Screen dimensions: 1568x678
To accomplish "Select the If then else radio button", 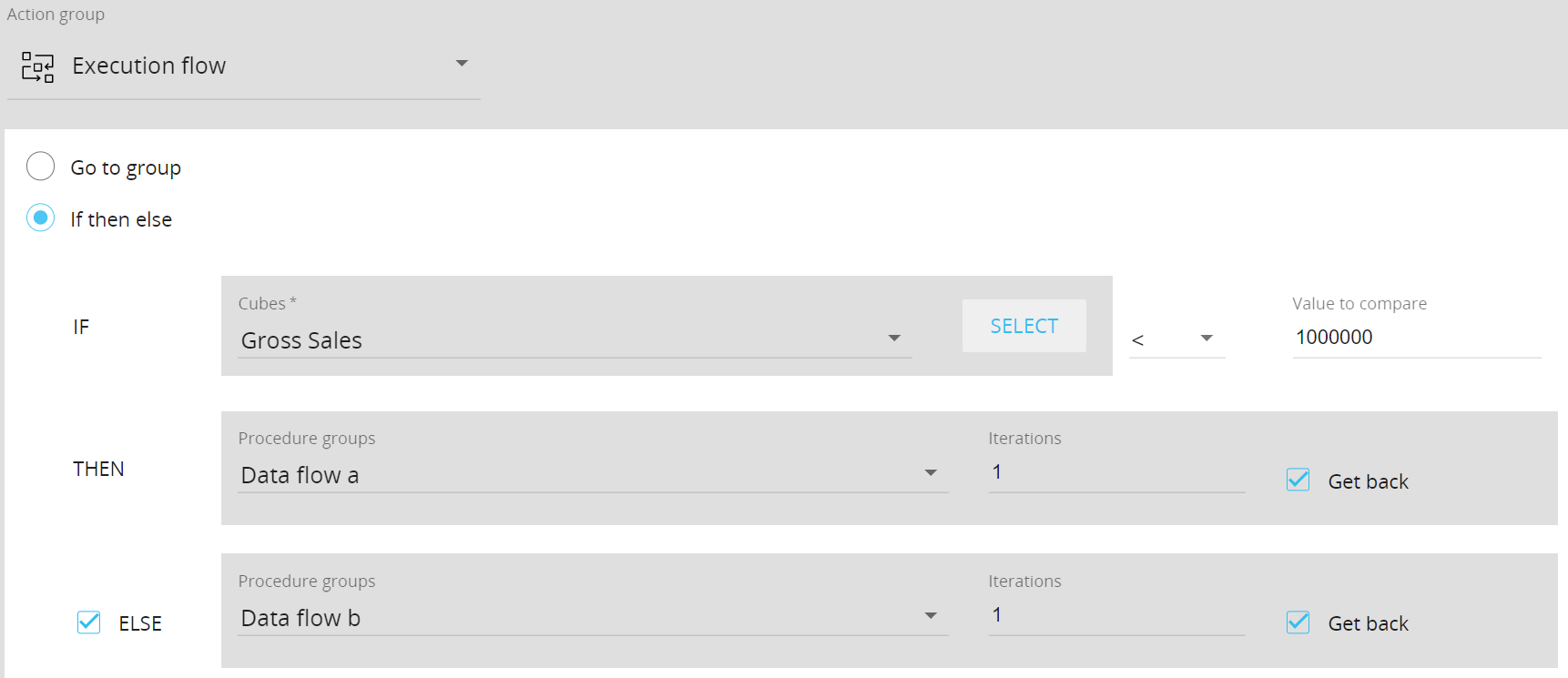I will pos(40,218).
